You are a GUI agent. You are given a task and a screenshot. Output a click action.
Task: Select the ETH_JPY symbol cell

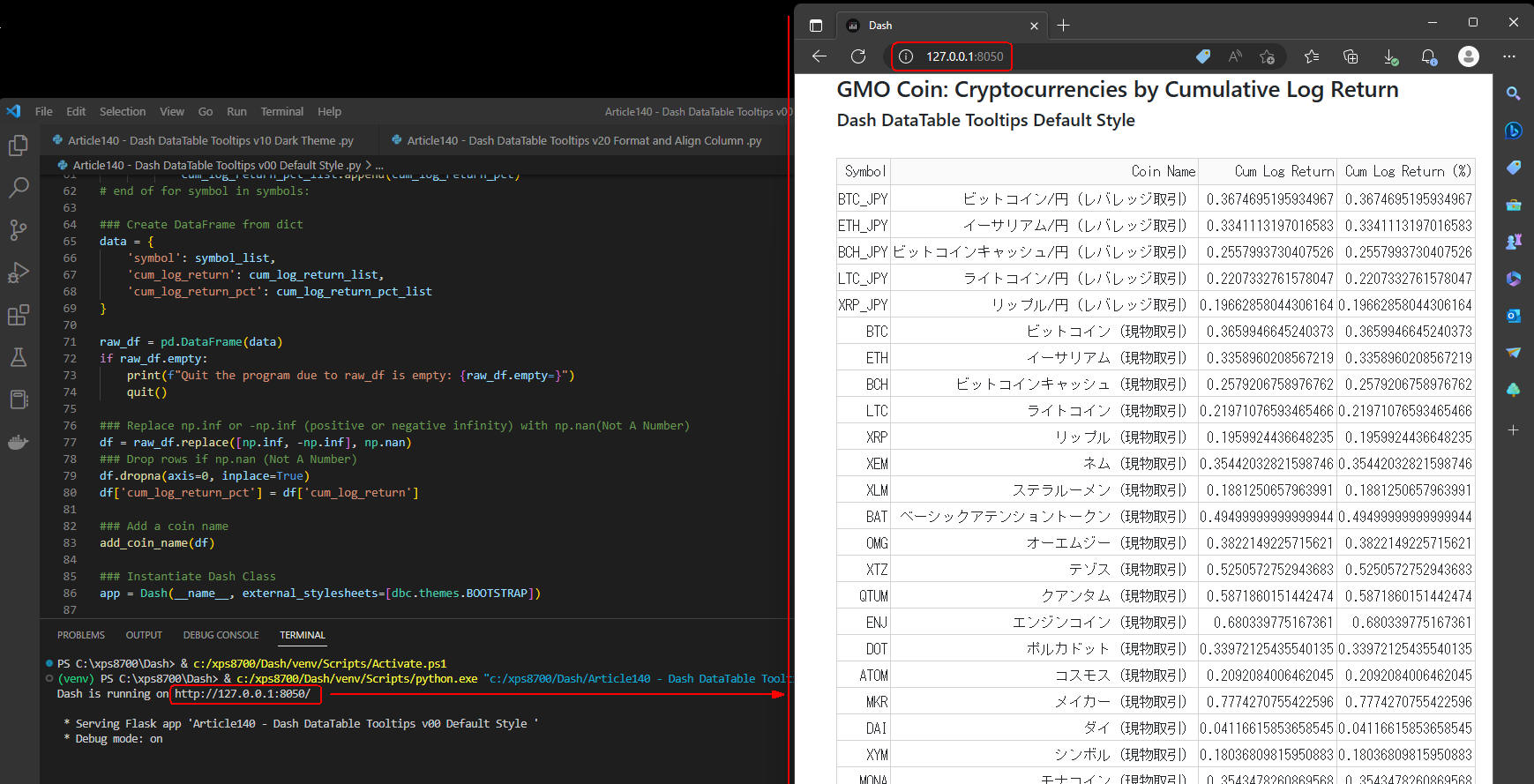863,226
